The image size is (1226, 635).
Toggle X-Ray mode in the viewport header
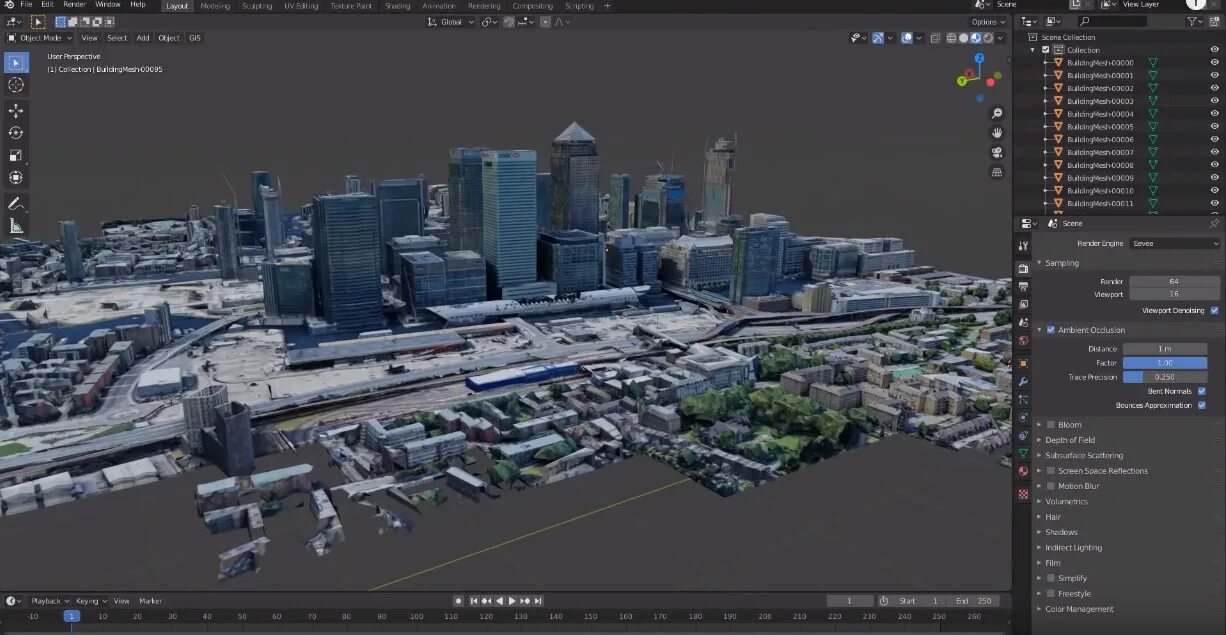tap(935, 38)
